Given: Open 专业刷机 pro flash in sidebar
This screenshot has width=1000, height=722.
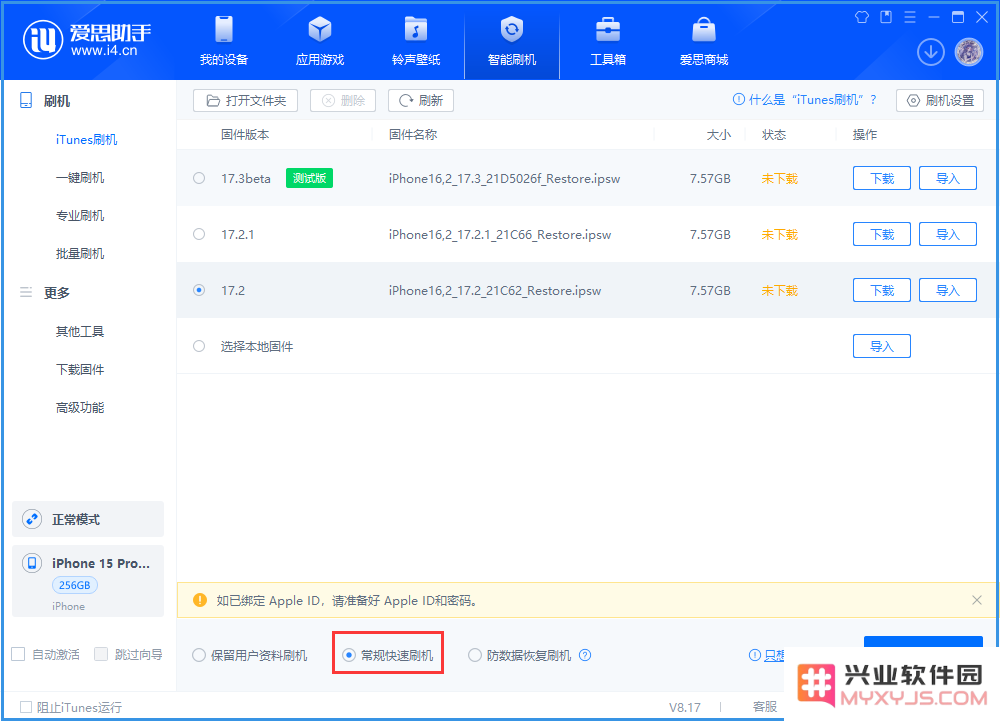Looking at the screenshot, I should click(80, 216).
